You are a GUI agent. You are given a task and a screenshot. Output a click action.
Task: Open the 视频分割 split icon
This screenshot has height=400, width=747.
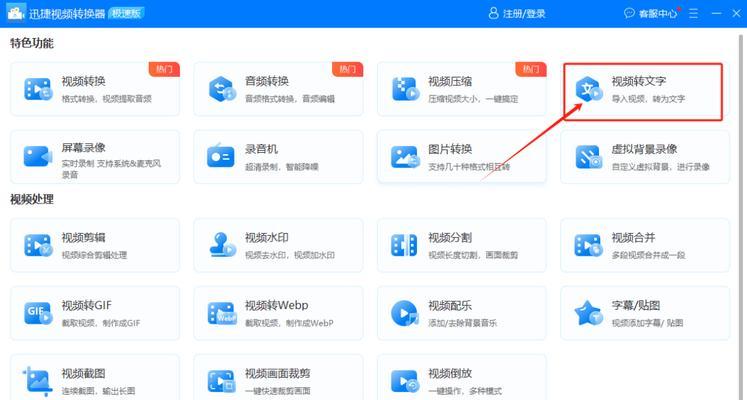click(x=404, y=245)
